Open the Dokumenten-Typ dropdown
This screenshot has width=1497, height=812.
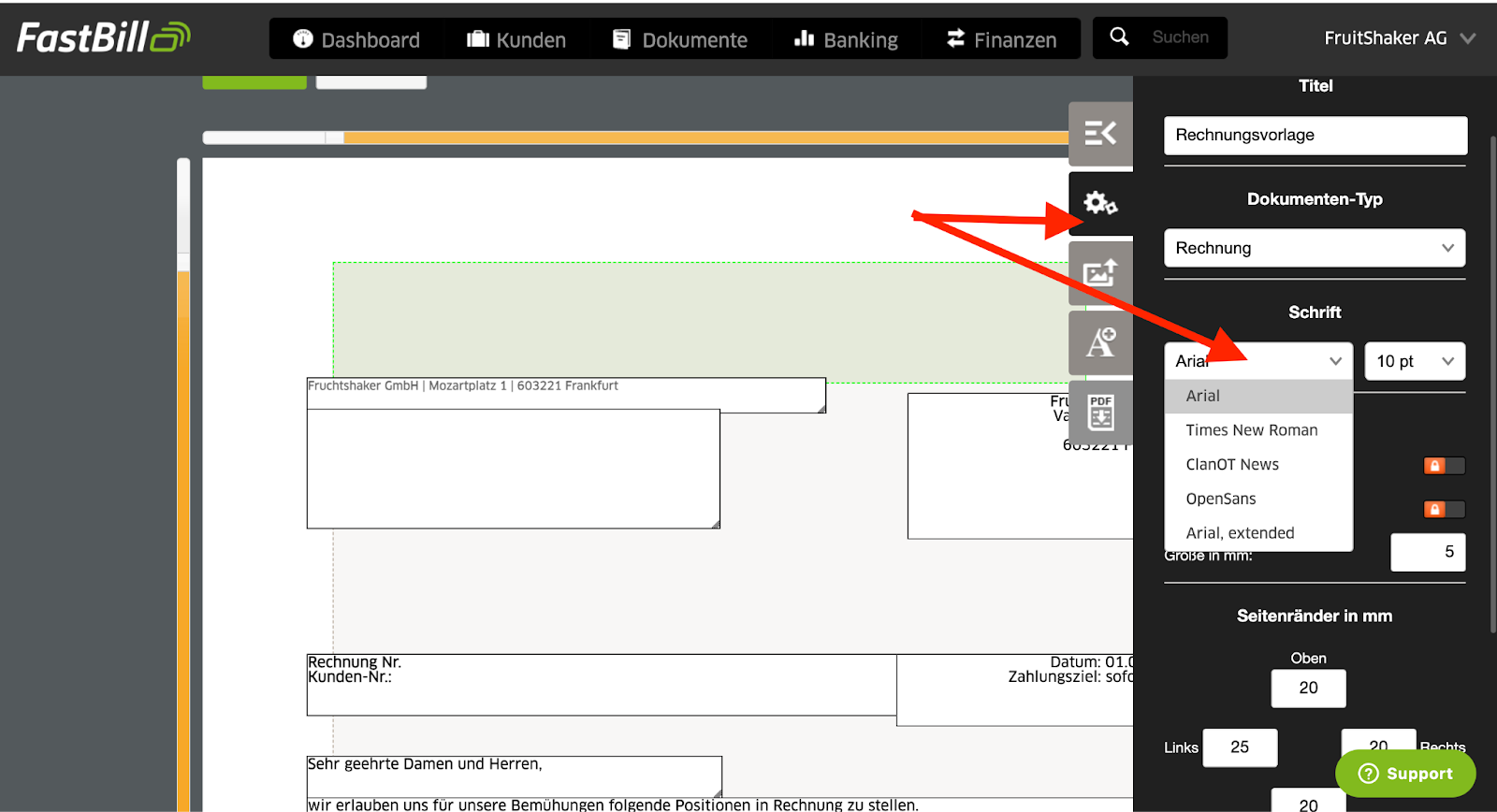[x=1315, y=248]
